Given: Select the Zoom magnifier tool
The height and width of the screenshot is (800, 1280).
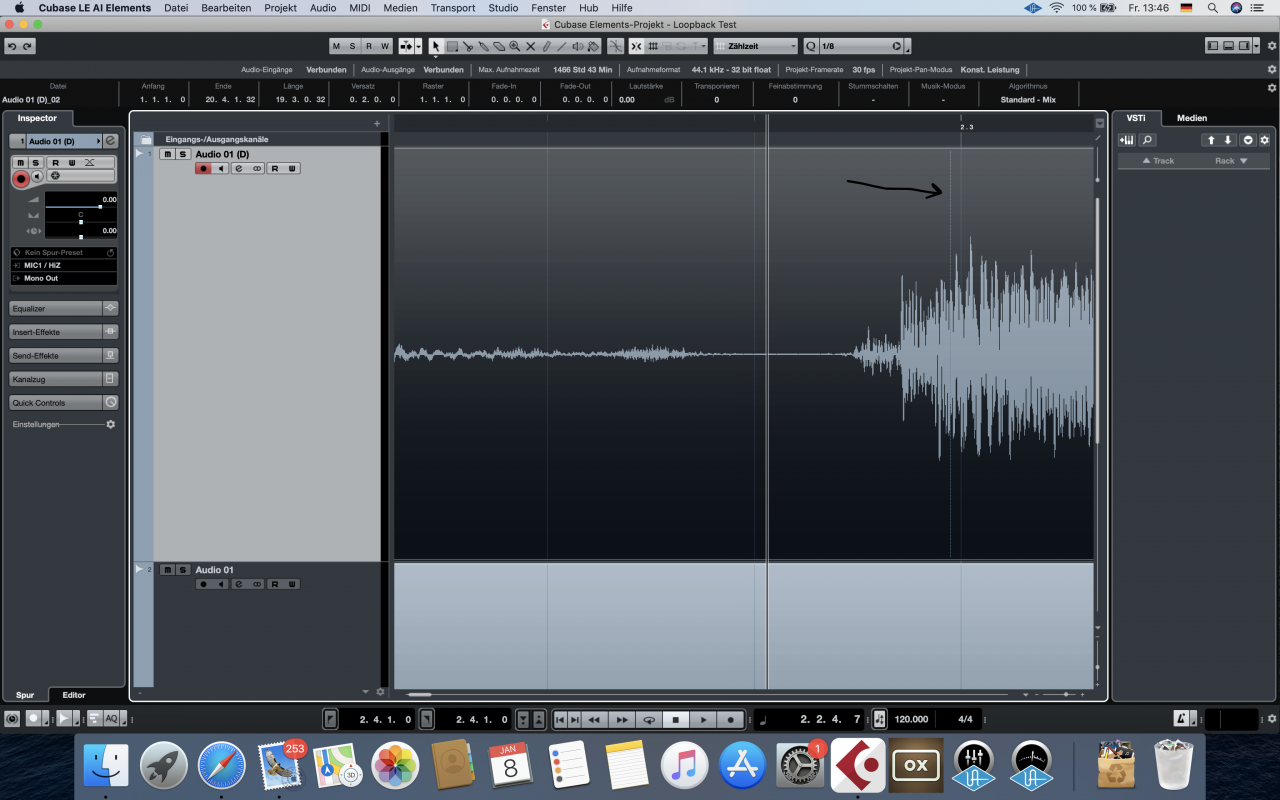Looking at the screenshot, I should [x=515, y=46].
